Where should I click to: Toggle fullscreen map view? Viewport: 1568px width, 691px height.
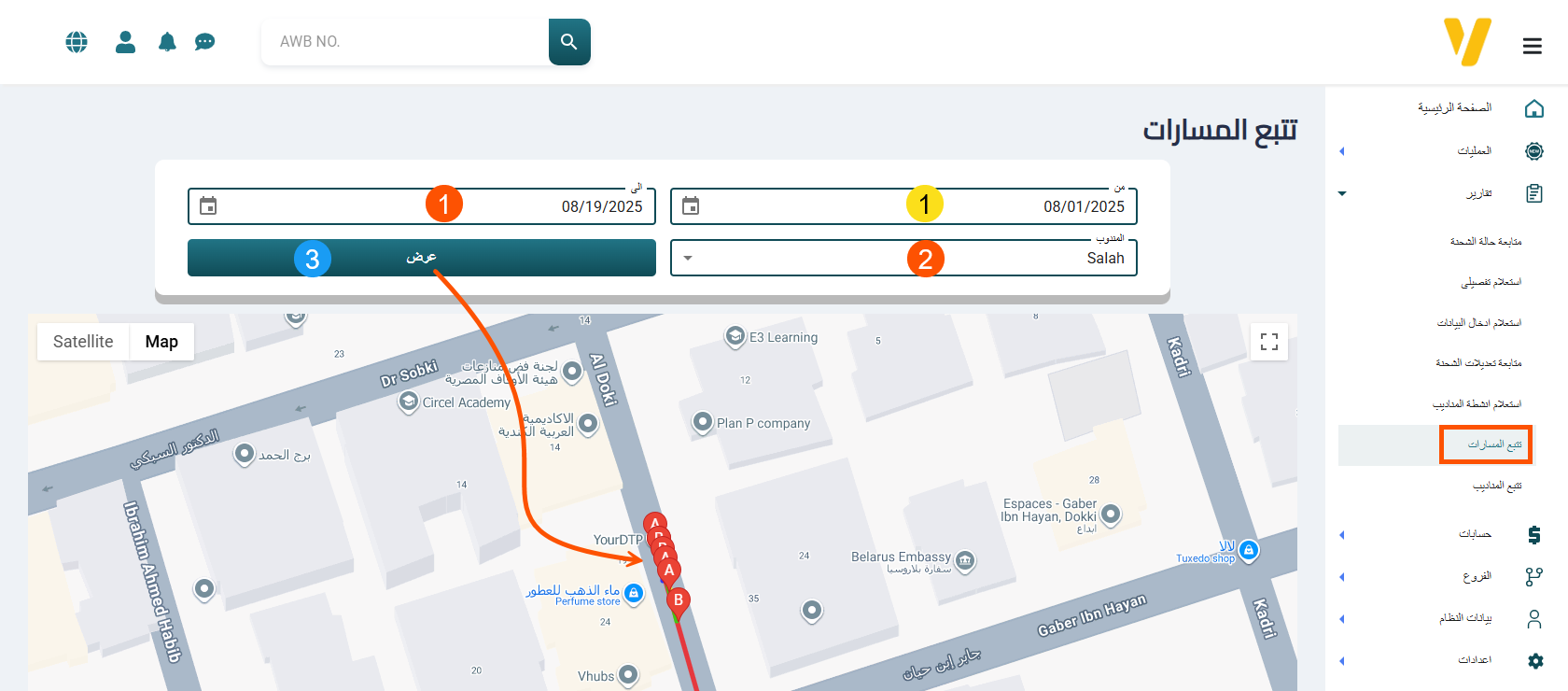coord(1269,342)
